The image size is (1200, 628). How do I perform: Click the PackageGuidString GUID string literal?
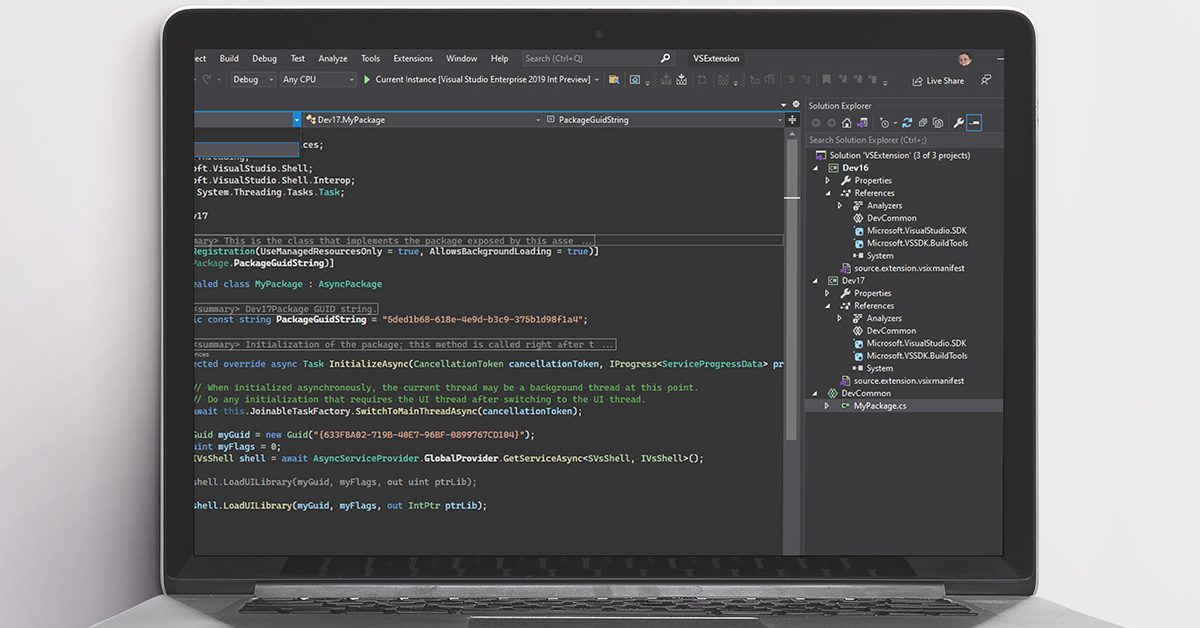click(483, 320)
